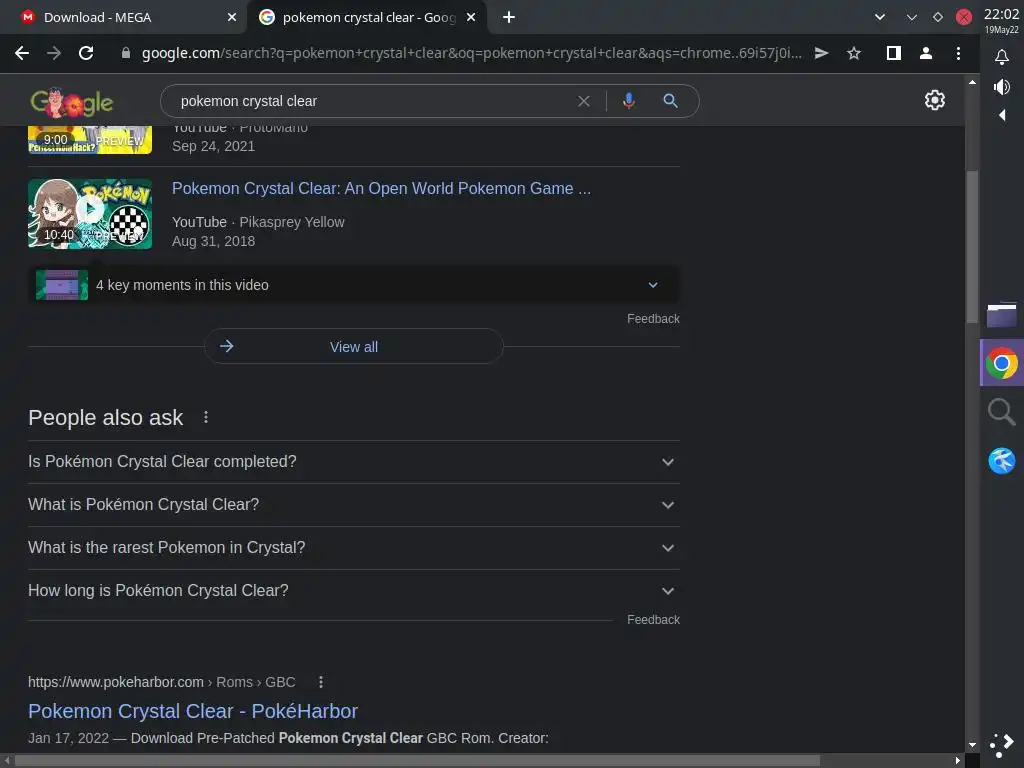Click the window close red button
This screenshot has width=1024, height=768.
click(963, 18)
